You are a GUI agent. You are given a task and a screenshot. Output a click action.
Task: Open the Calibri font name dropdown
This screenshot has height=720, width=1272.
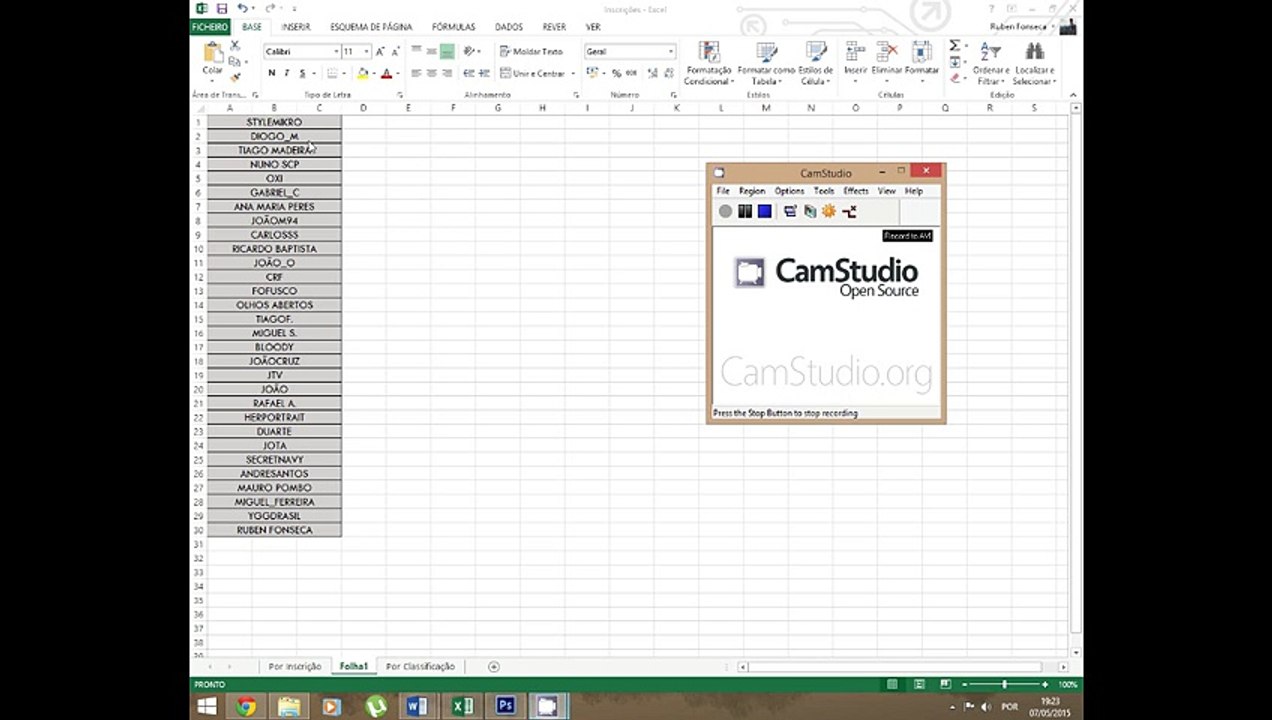coord(302,51)
